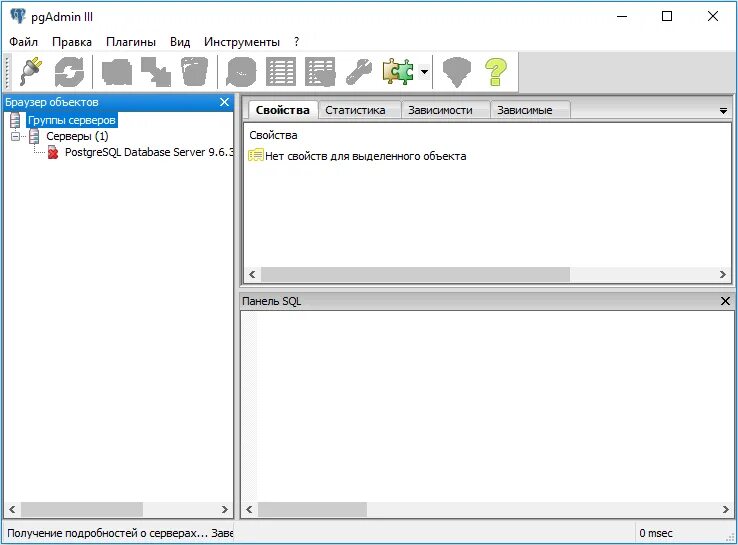The width and height of the screenshot is (738, 545).
Task: Close the Браузер объектов panel
Action: (225, 102)
